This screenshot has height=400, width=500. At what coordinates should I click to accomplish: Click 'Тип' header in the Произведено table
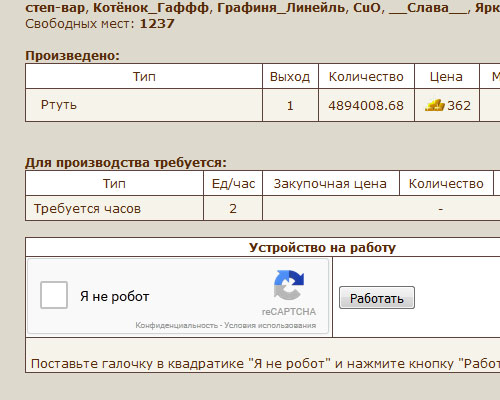point(144,77)
